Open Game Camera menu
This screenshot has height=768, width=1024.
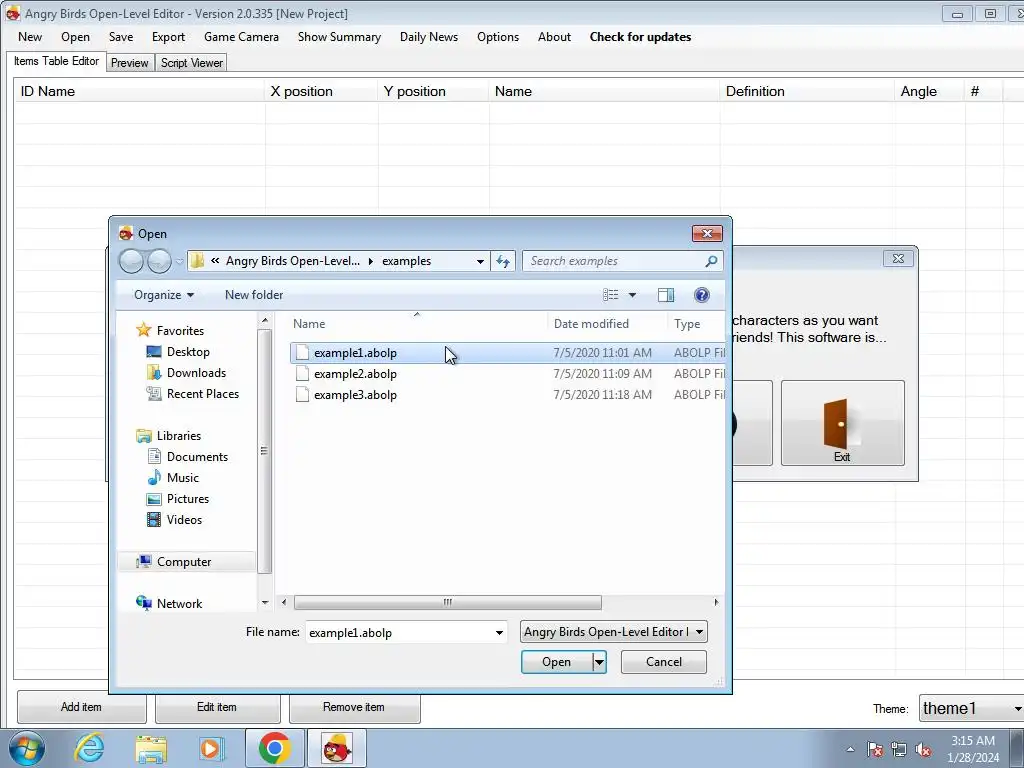coord(241,37)
